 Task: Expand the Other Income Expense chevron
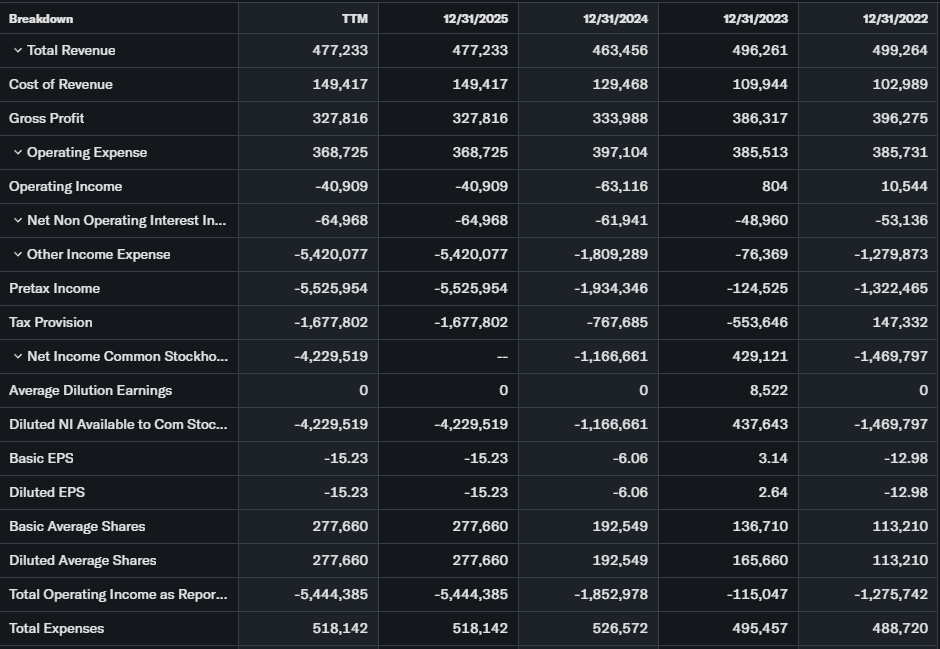pyautogui.click(x=18, y=255)
